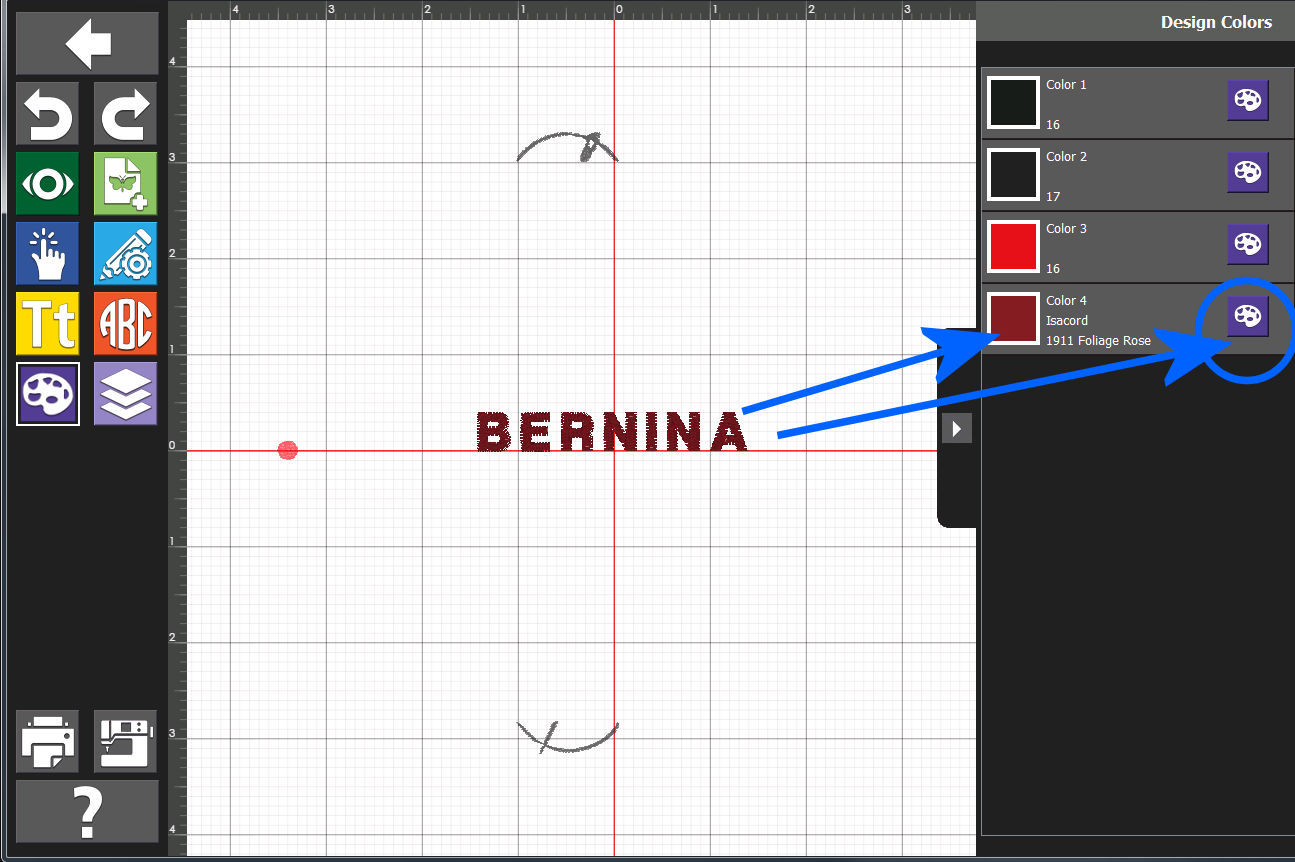Click the '1911 Foliage Rose' thread name
1295x862 pixels.
point(1098,341)
